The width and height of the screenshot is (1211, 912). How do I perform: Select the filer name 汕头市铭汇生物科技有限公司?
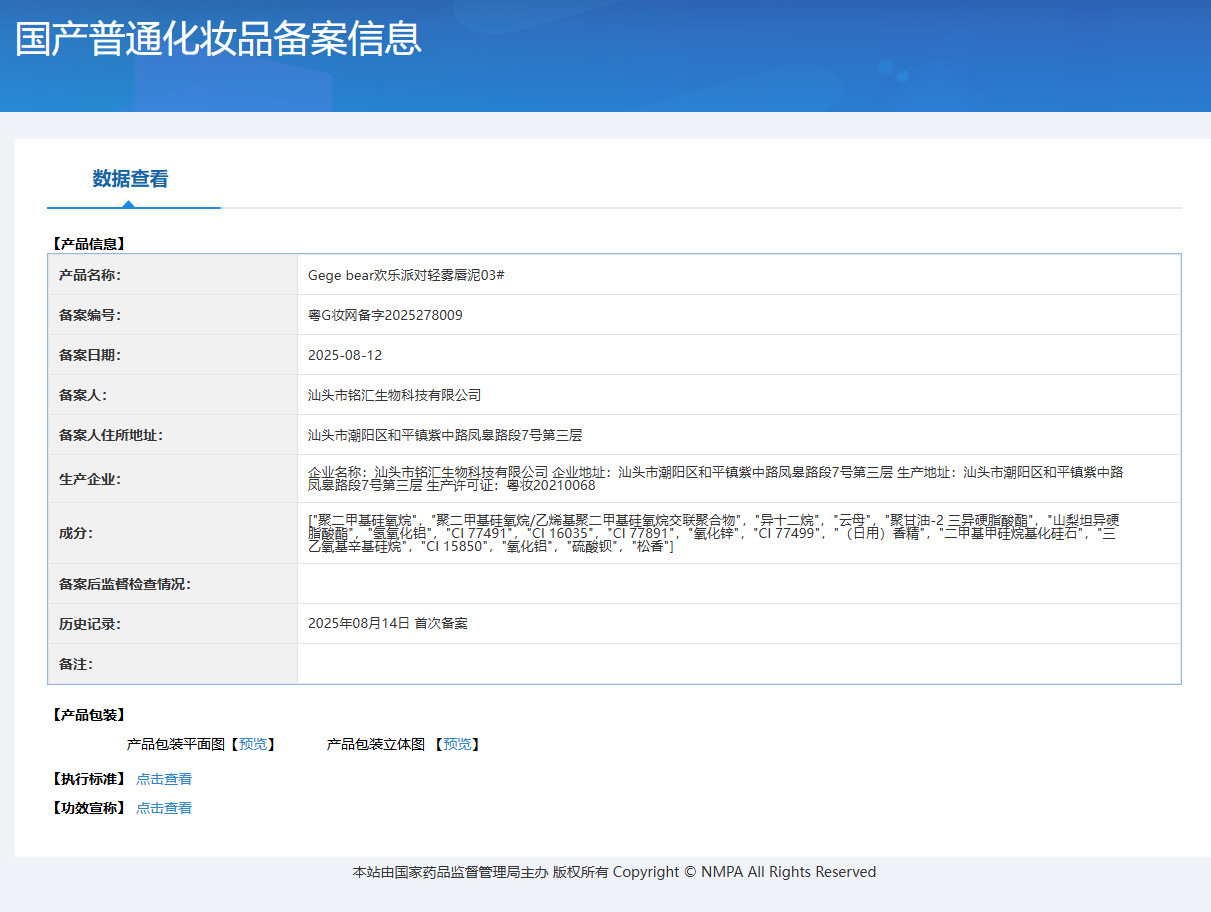click(395, 395)
